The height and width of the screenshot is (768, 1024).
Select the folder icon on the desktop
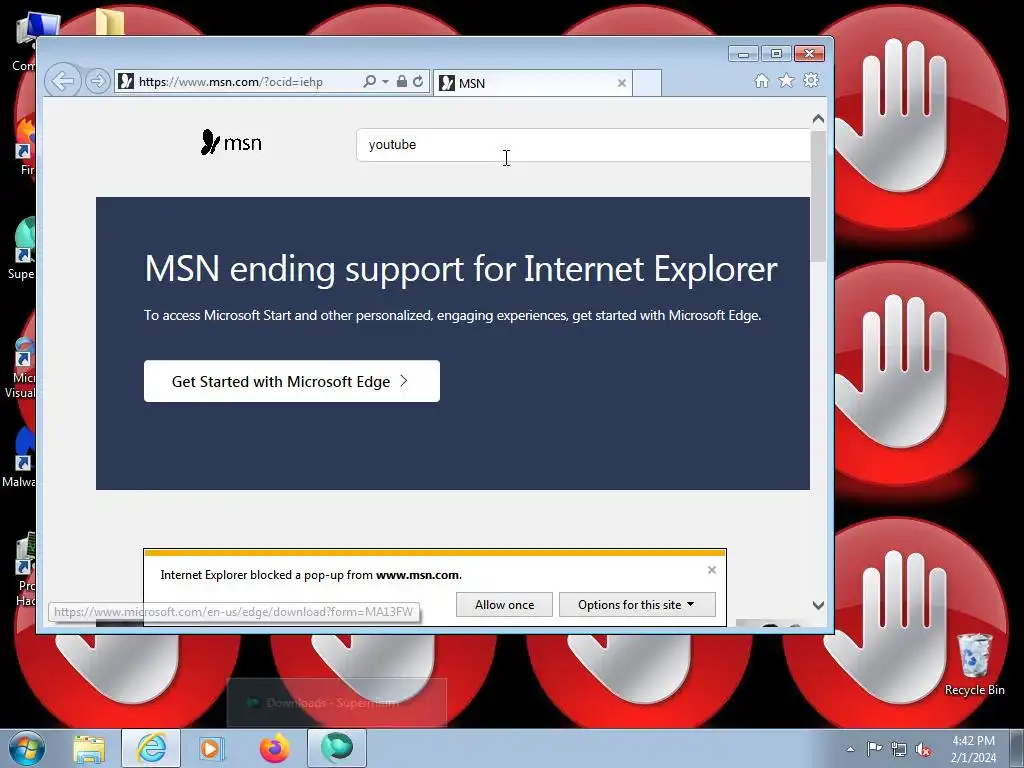pos(110,22)
